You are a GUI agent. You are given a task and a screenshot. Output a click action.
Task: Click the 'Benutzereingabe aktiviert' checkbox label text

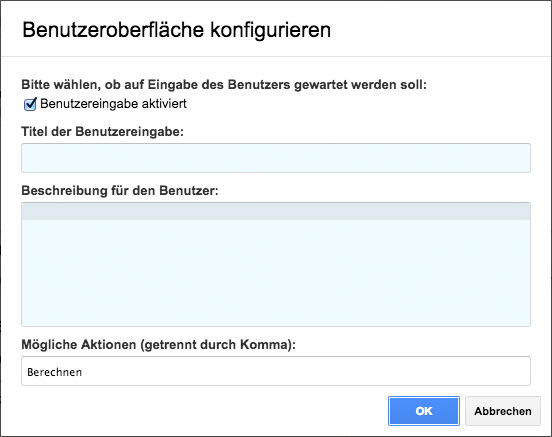pyautogui.click(x=113, y=104)
